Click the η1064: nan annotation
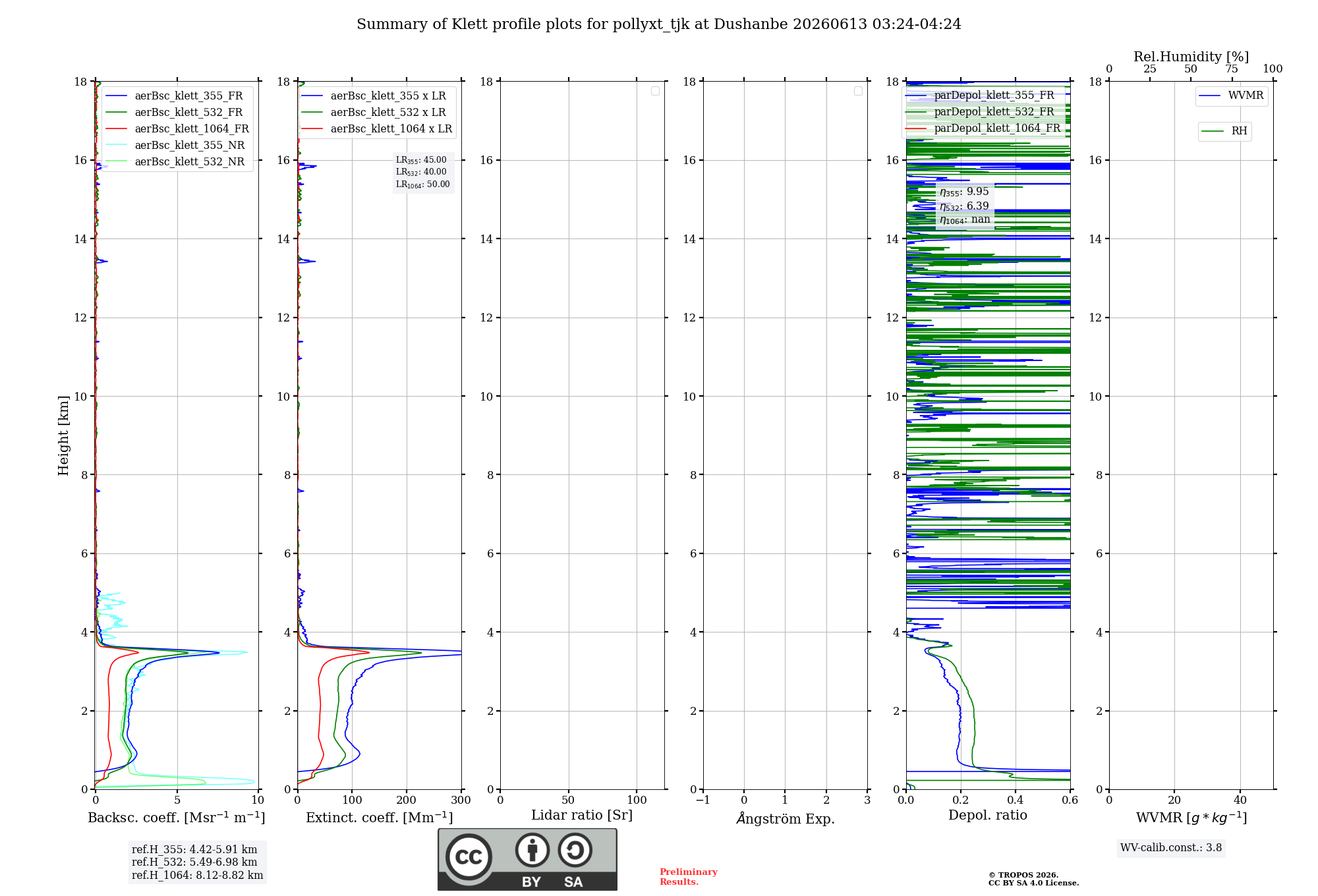1318x896 pixels. coord(965,219)
